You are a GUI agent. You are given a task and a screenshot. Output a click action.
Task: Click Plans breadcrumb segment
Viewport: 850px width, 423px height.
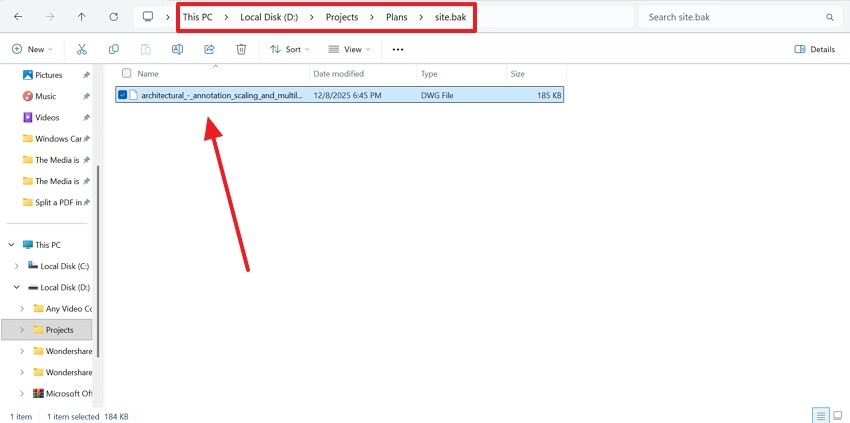[397, 17]
